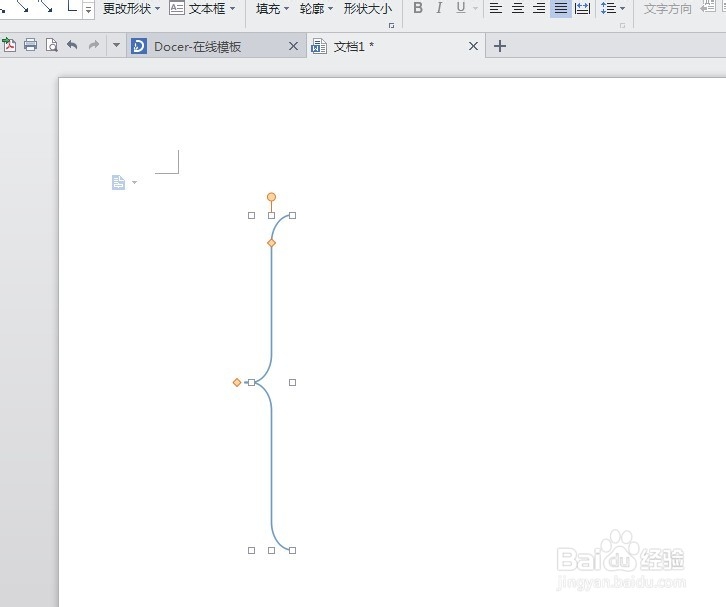The height and width of the screenshot is (607, 726).
Task: Redo the last undone action
Action: (x=94, y=45)
